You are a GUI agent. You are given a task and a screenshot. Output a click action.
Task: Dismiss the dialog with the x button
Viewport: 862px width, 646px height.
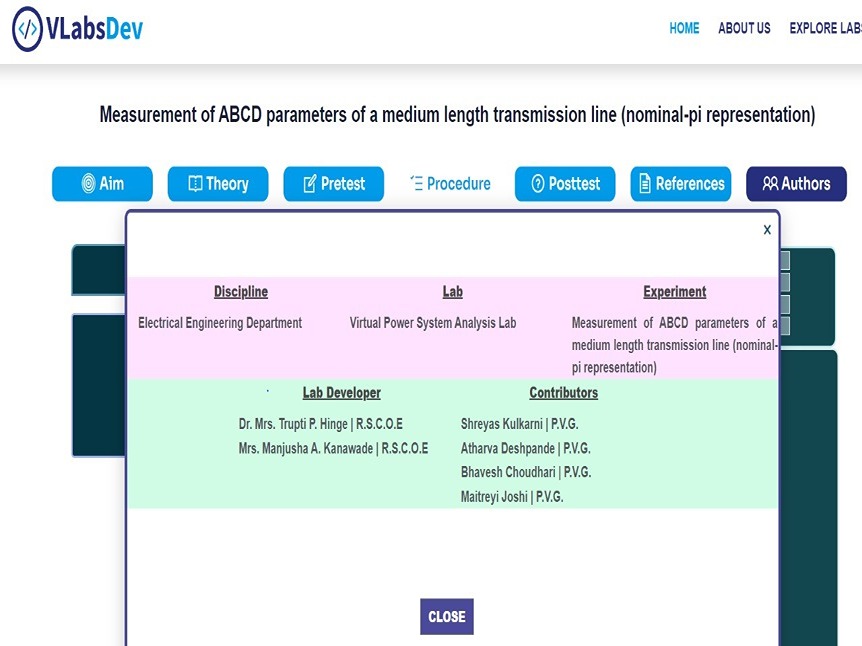pos(767,230)
